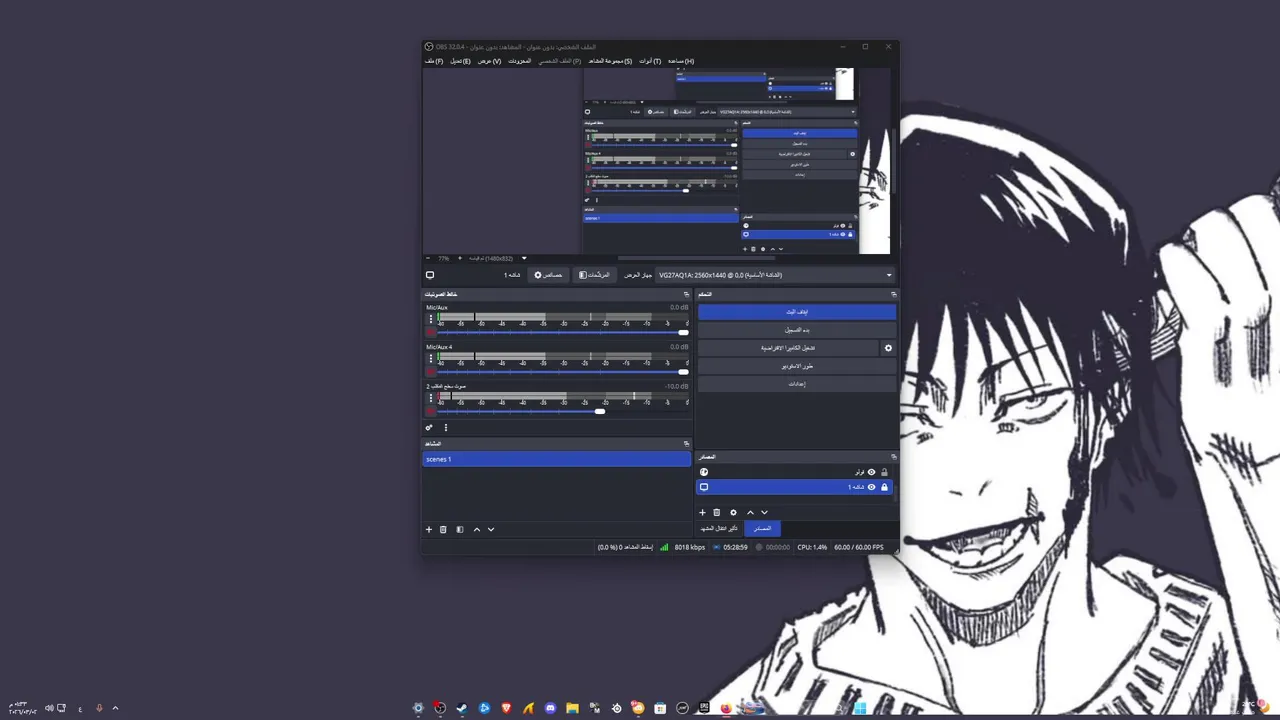
Task: Switch to the Sources tab
Action: pyautogui.click(x=762, y=528)
